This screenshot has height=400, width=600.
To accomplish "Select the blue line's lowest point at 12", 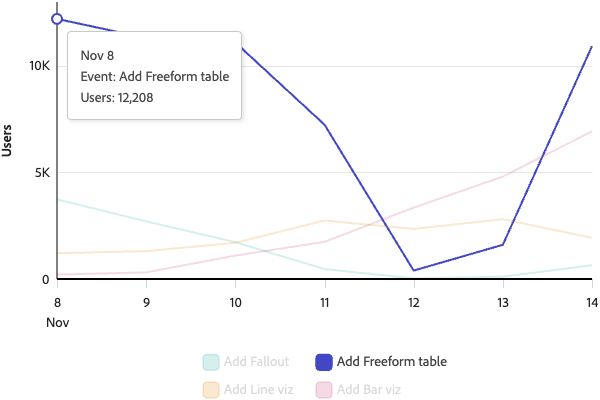I will (414, 270).
